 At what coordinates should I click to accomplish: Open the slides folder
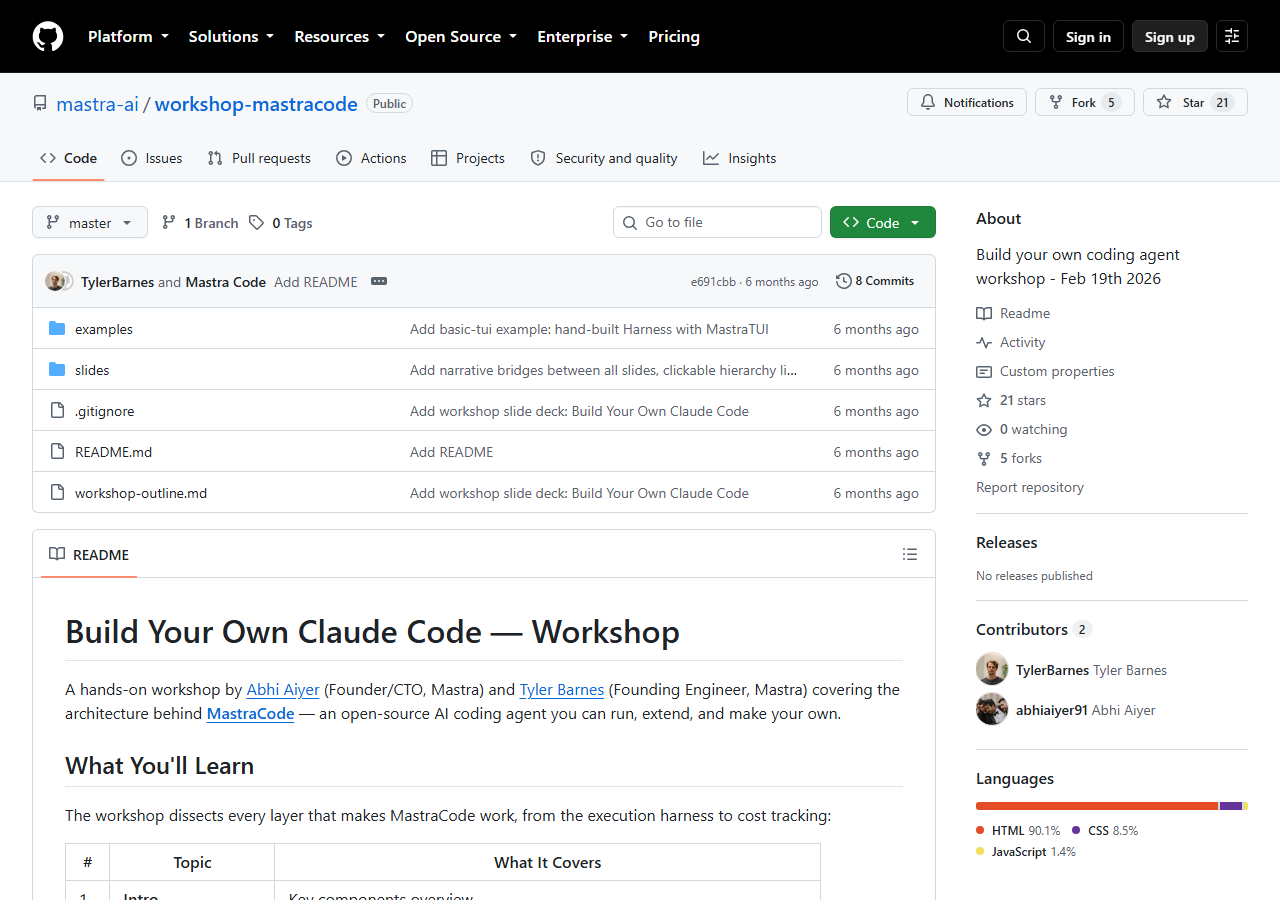click(92, 370)
